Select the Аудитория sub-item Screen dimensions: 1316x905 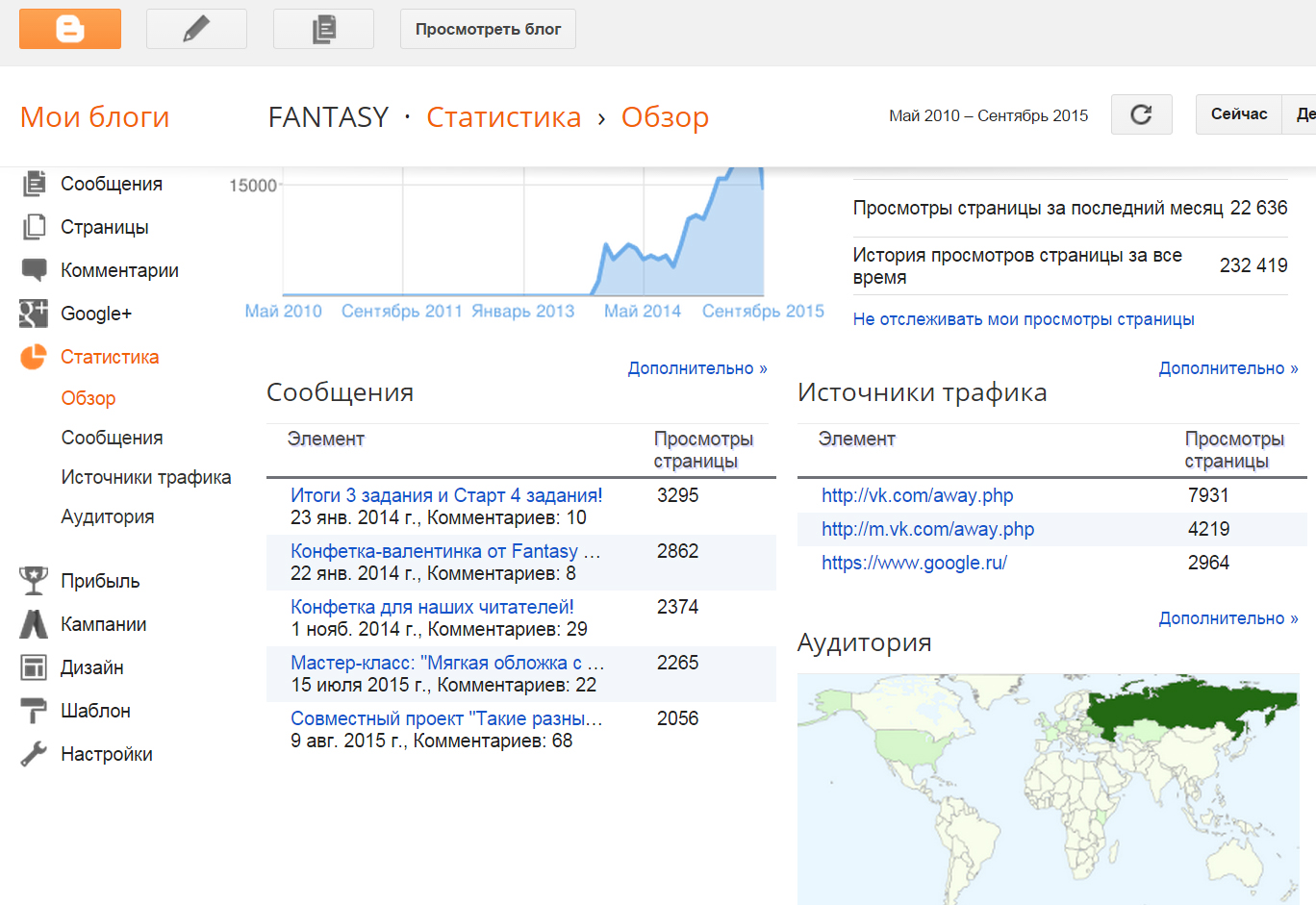coord(108,516)
